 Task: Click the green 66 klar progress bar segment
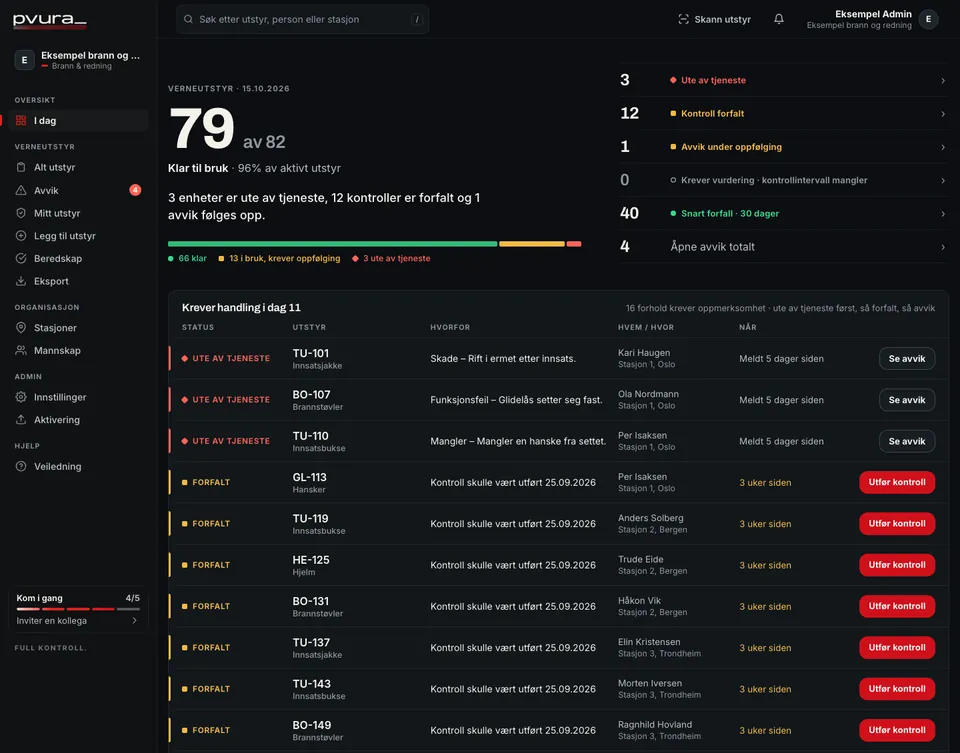tap(332, 244)
